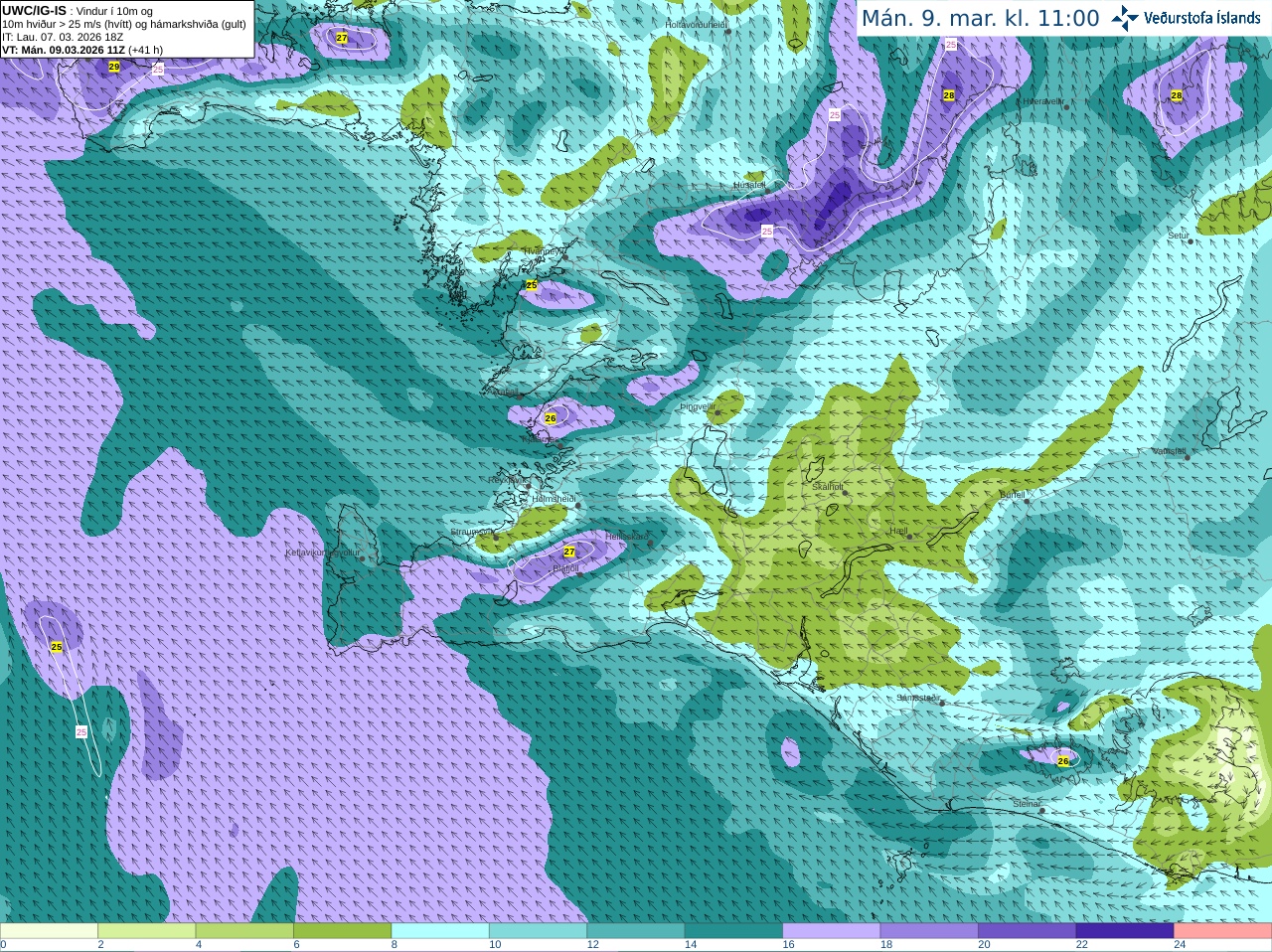This screenshot has width=1272, height=952.
Task: Click the UWC/IG-IS model title
Action: point(34,10)
